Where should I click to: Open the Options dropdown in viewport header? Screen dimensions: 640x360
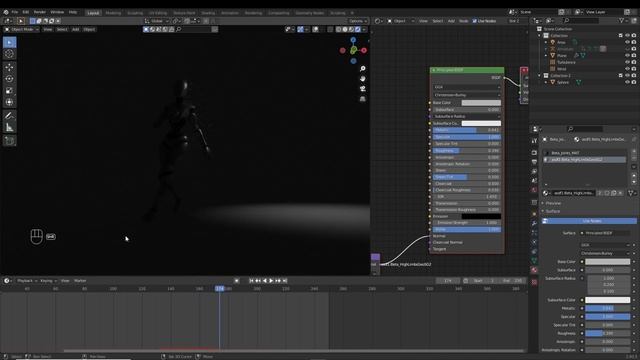358,21
